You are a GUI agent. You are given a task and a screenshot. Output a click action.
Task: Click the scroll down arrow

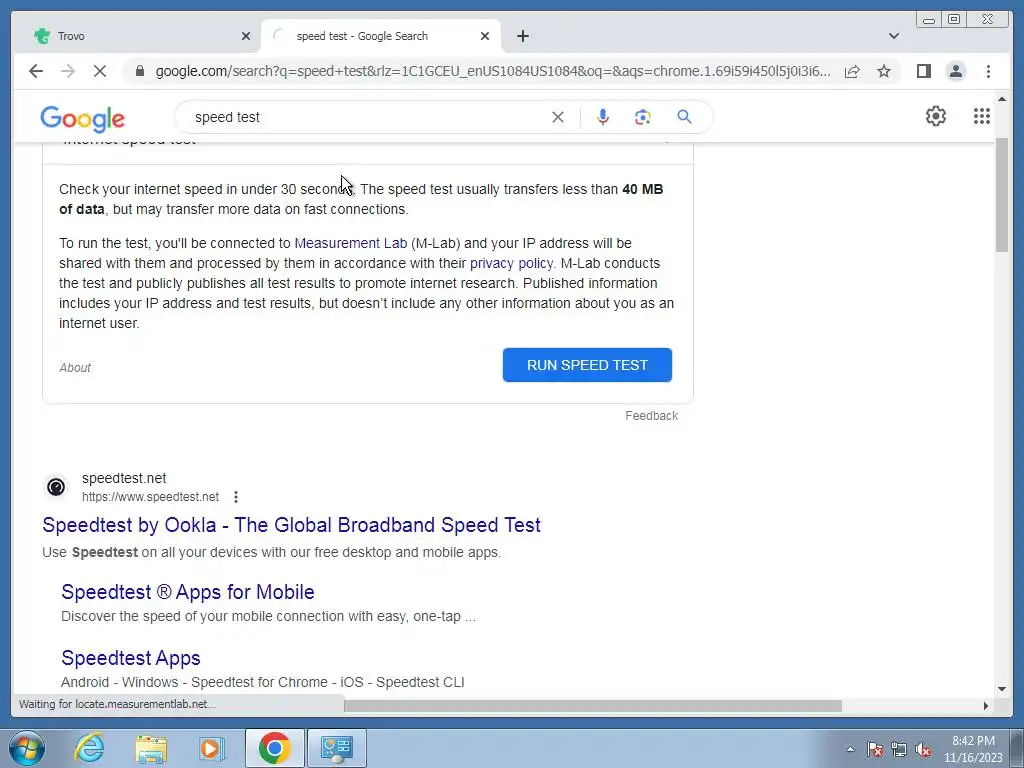[x=1002, y=688]
